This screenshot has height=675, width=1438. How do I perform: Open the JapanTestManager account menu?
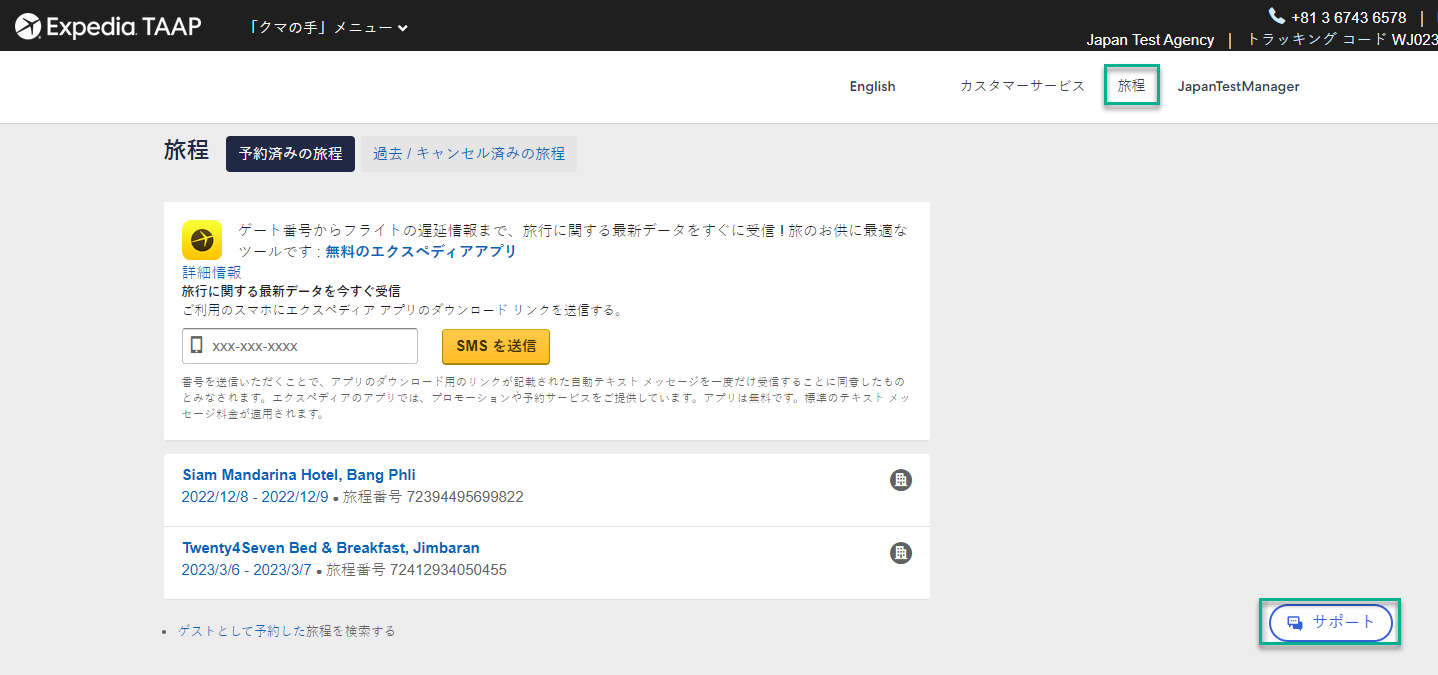tap(1238, 86)
